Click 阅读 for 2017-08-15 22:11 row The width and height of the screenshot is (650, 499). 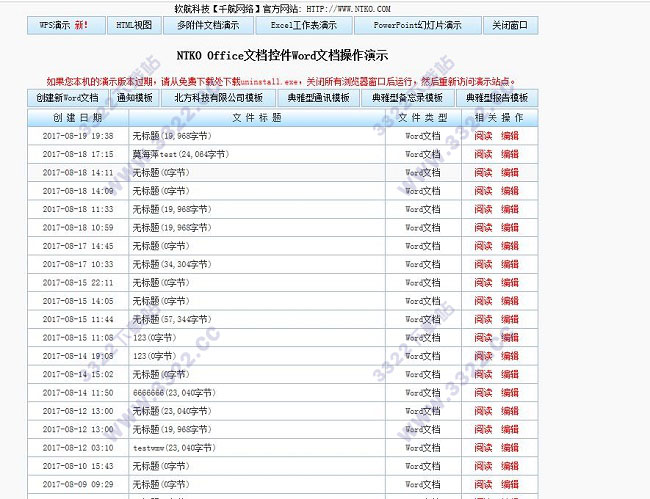[483, 283]
